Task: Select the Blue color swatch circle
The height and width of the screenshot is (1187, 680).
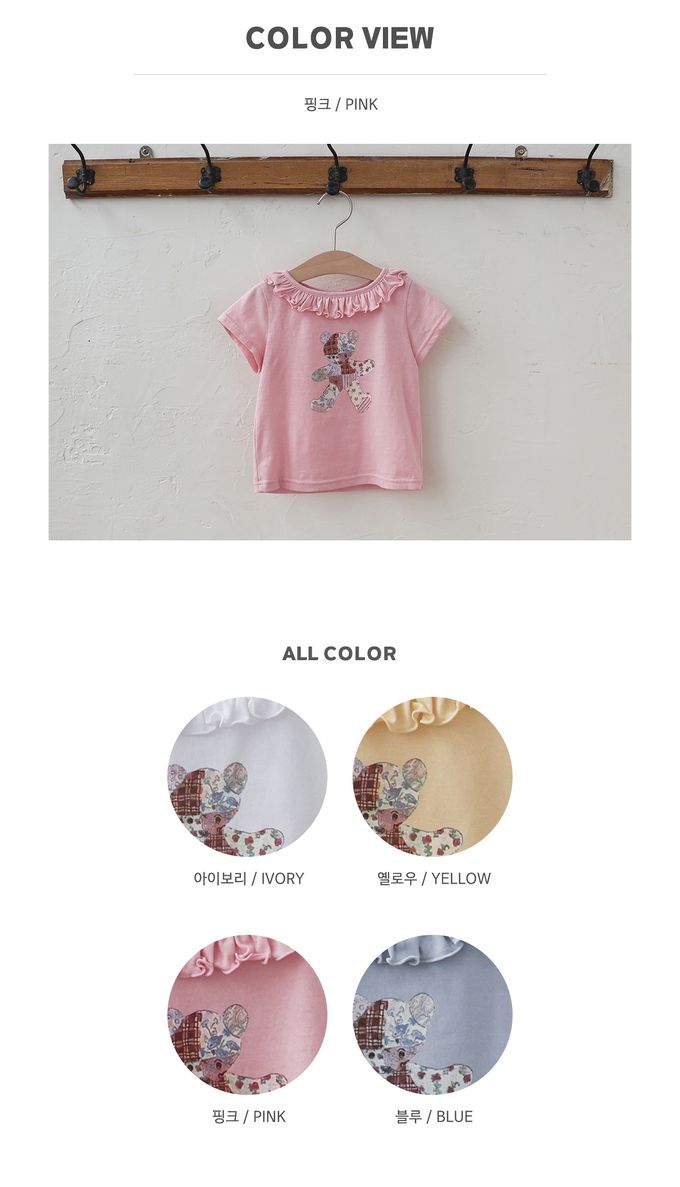Action: tap(432, 1015)
